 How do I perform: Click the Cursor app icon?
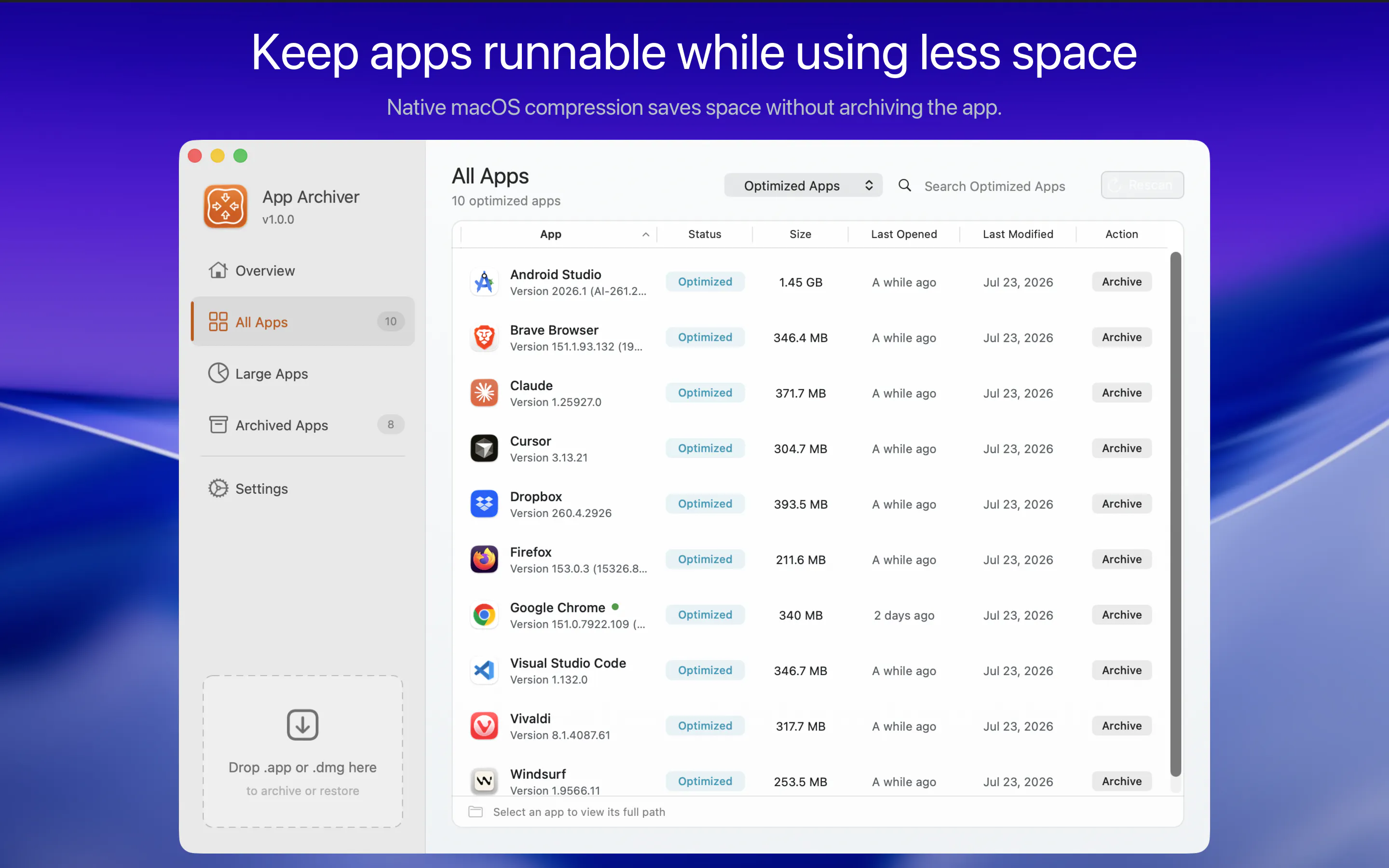(484, 448)
